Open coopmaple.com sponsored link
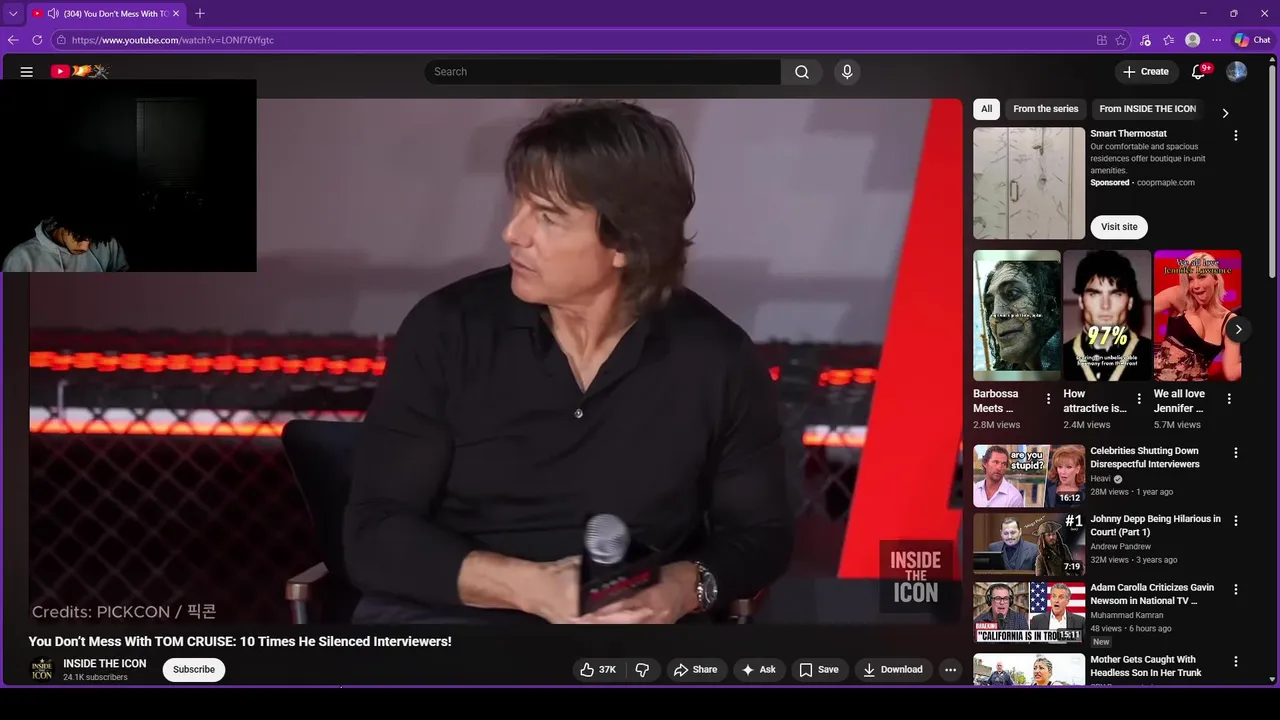This screenshot has width=1280, height=720. pyautogui.click(x=1165, y=183)
